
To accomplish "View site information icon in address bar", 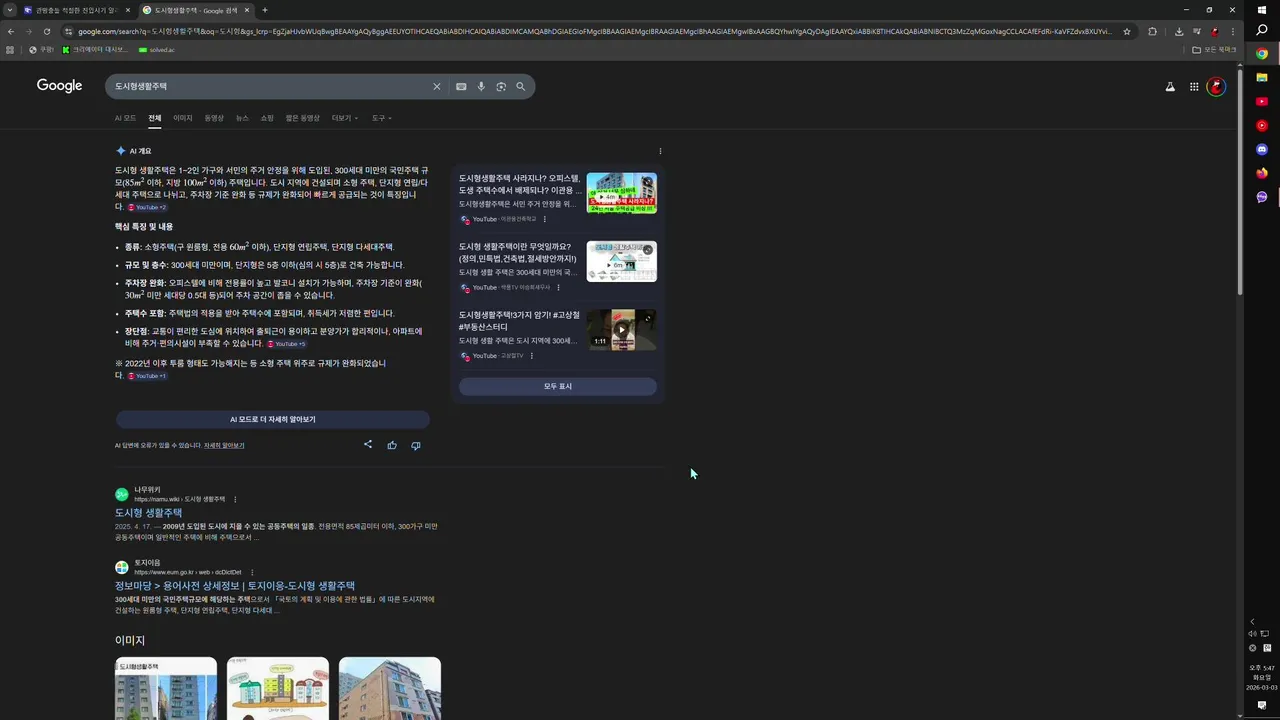I will tap(68, 31).
